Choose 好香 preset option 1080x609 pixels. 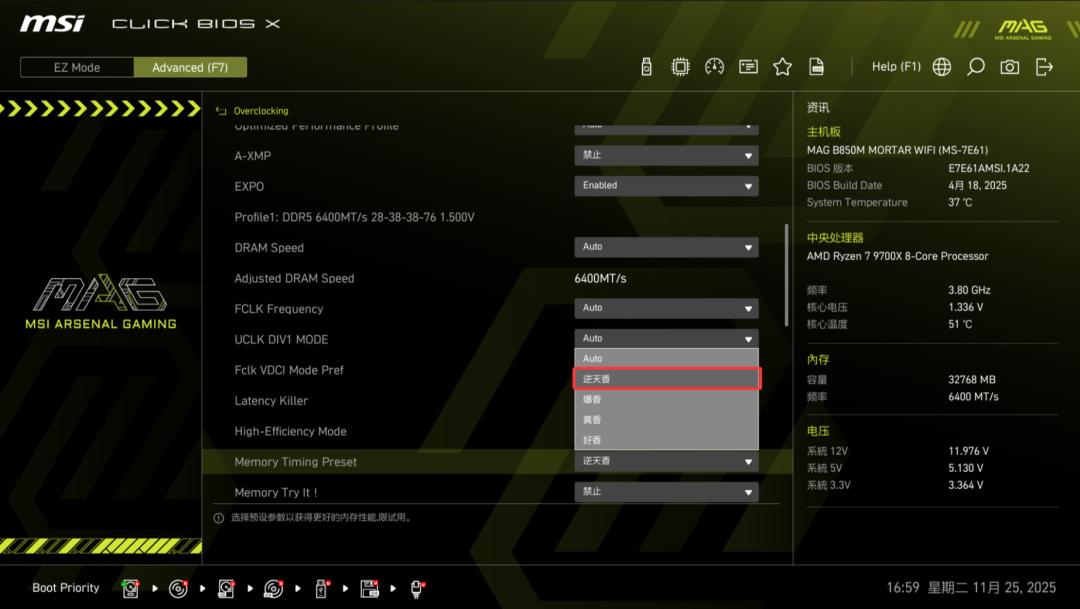[x=666, y=440]
